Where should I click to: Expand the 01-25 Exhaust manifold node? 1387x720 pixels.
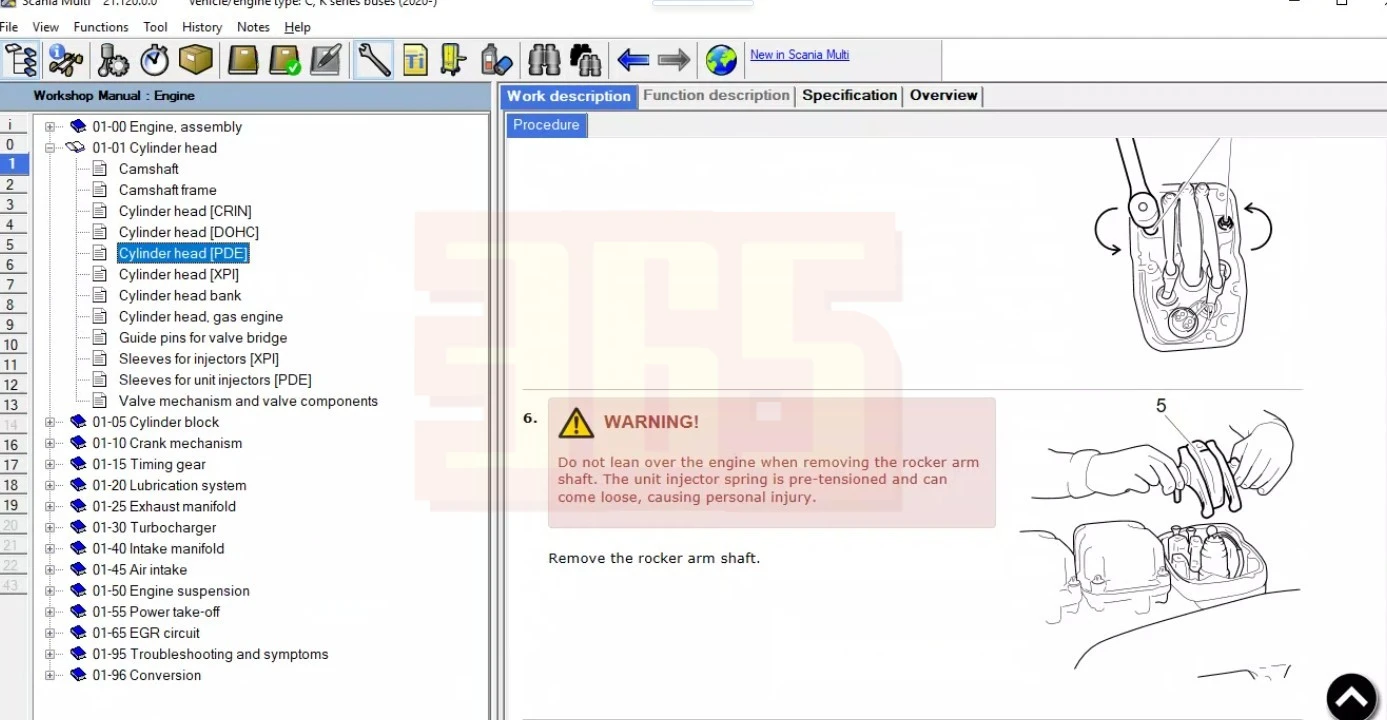pos(50,506)
